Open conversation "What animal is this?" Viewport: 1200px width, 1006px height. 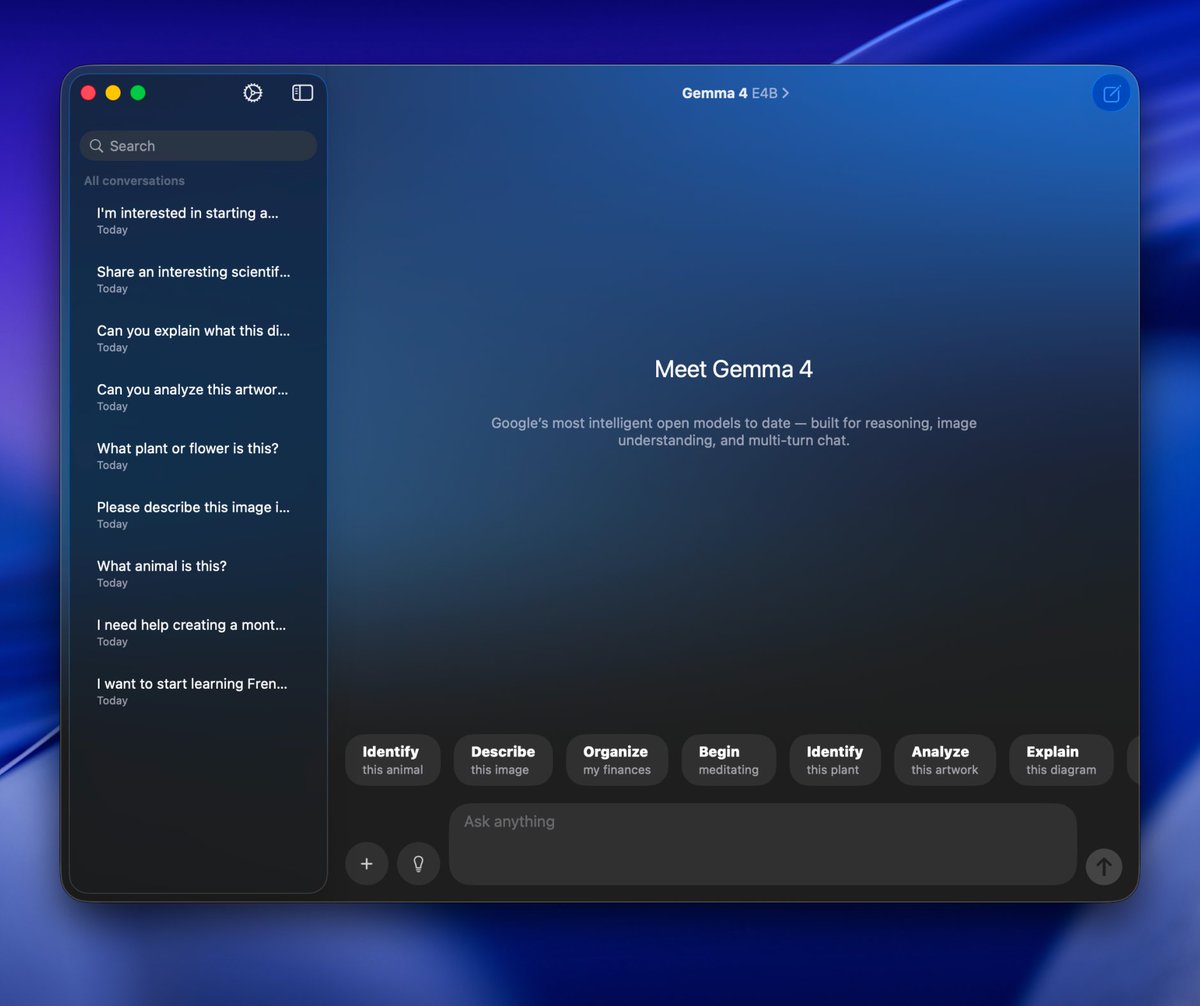(198, 574)
